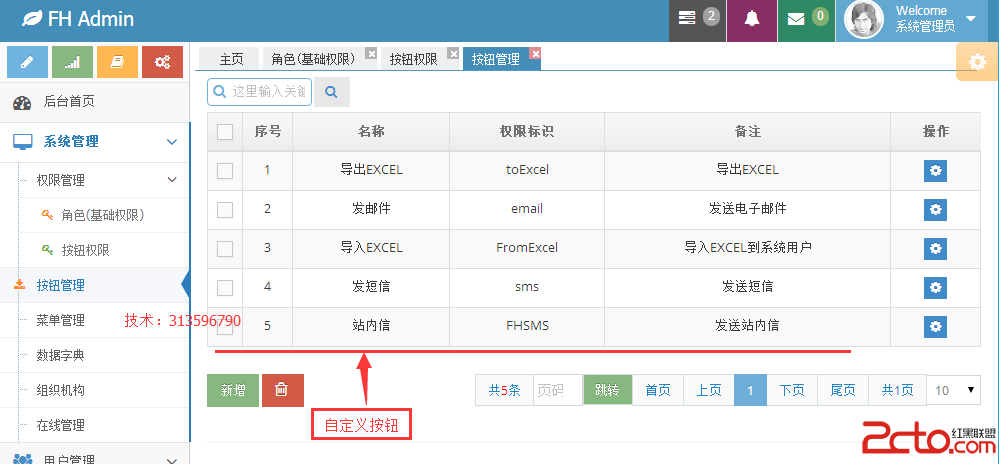999x464 pixels.
Task: Click the green signal chart shortcut button
Action: 72,62
